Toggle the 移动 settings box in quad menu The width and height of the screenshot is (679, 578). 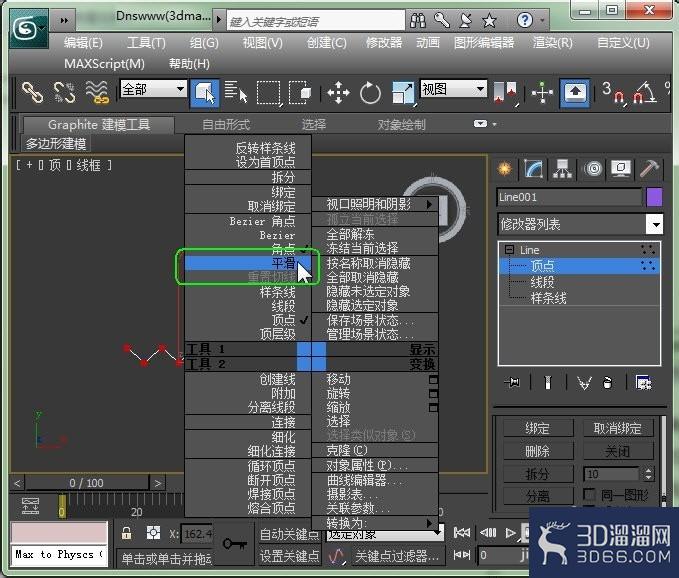[433, 380]
